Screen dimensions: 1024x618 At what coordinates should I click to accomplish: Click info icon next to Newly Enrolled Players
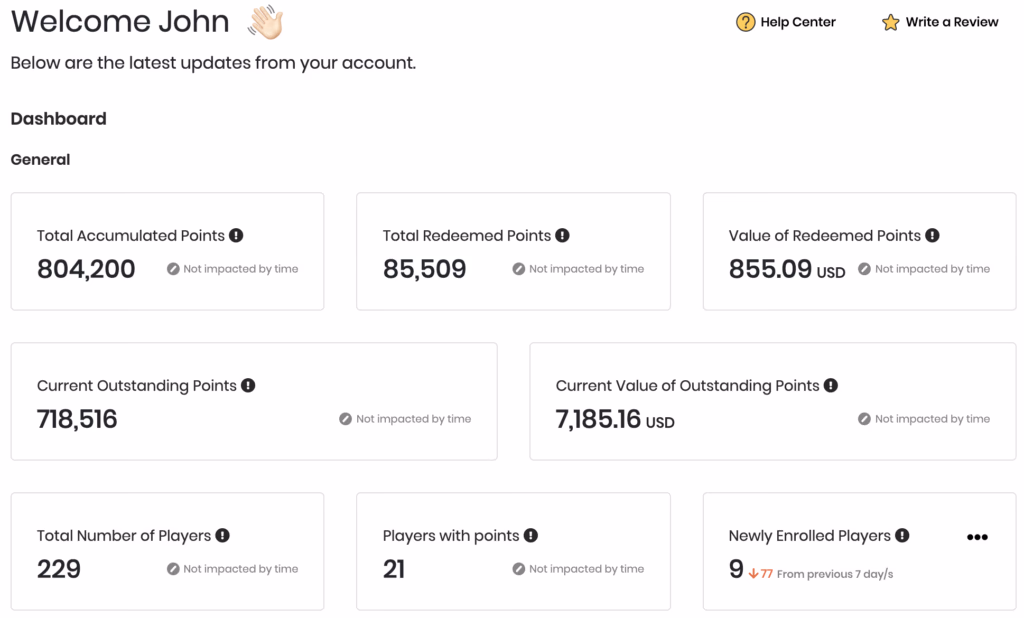pyautogui.click(x=903, y=535)
